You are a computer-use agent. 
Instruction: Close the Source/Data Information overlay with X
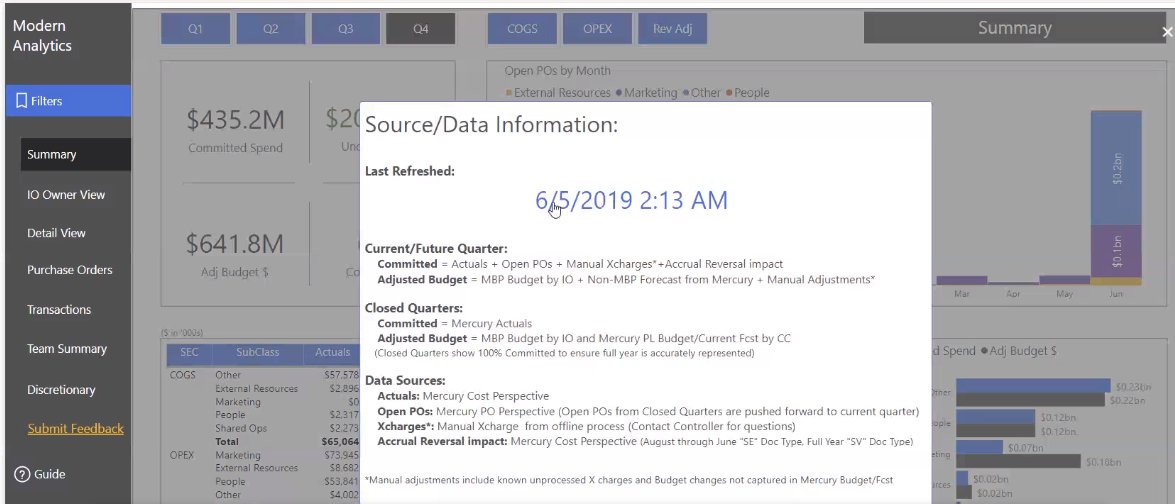tap(1167, 31)
